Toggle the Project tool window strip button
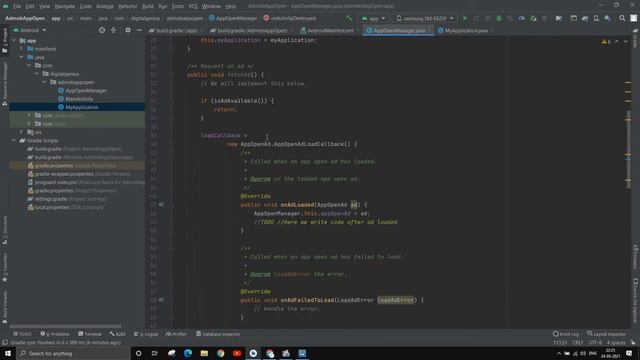The image size is (640, 360). [4, 40]
